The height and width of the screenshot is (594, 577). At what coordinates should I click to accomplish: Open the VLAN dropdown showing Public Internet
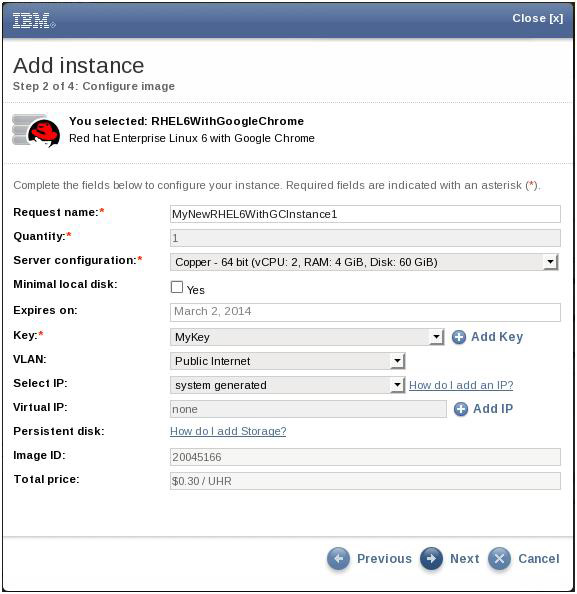[x=288, y=361]
